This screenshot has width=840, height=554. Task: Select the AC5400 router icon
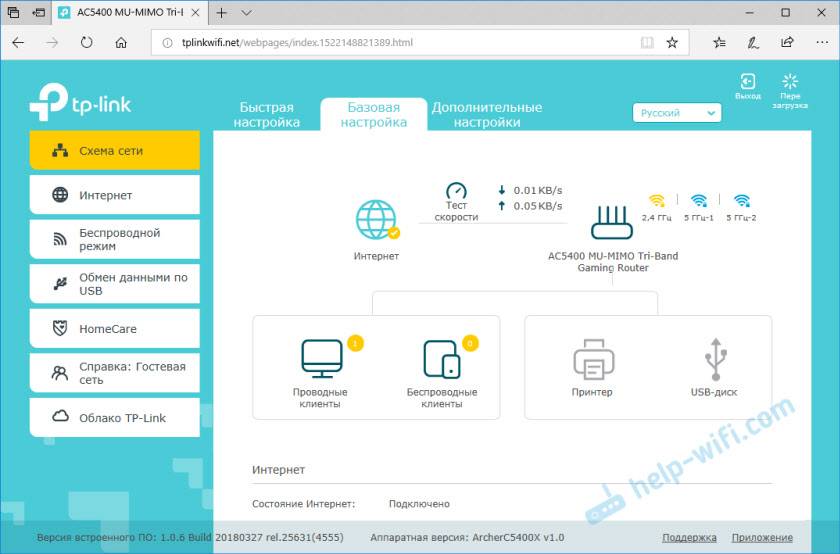pos(612,222)
